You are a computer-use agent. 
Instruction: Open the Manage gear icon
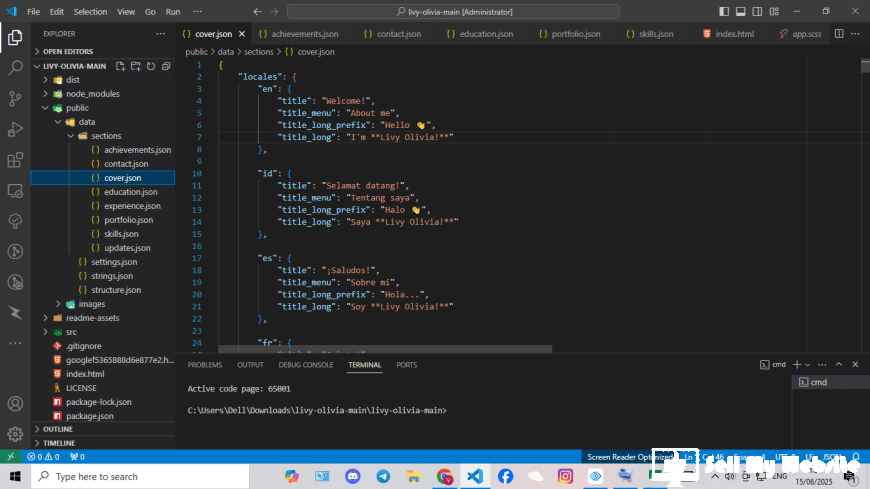pos(15,435)
